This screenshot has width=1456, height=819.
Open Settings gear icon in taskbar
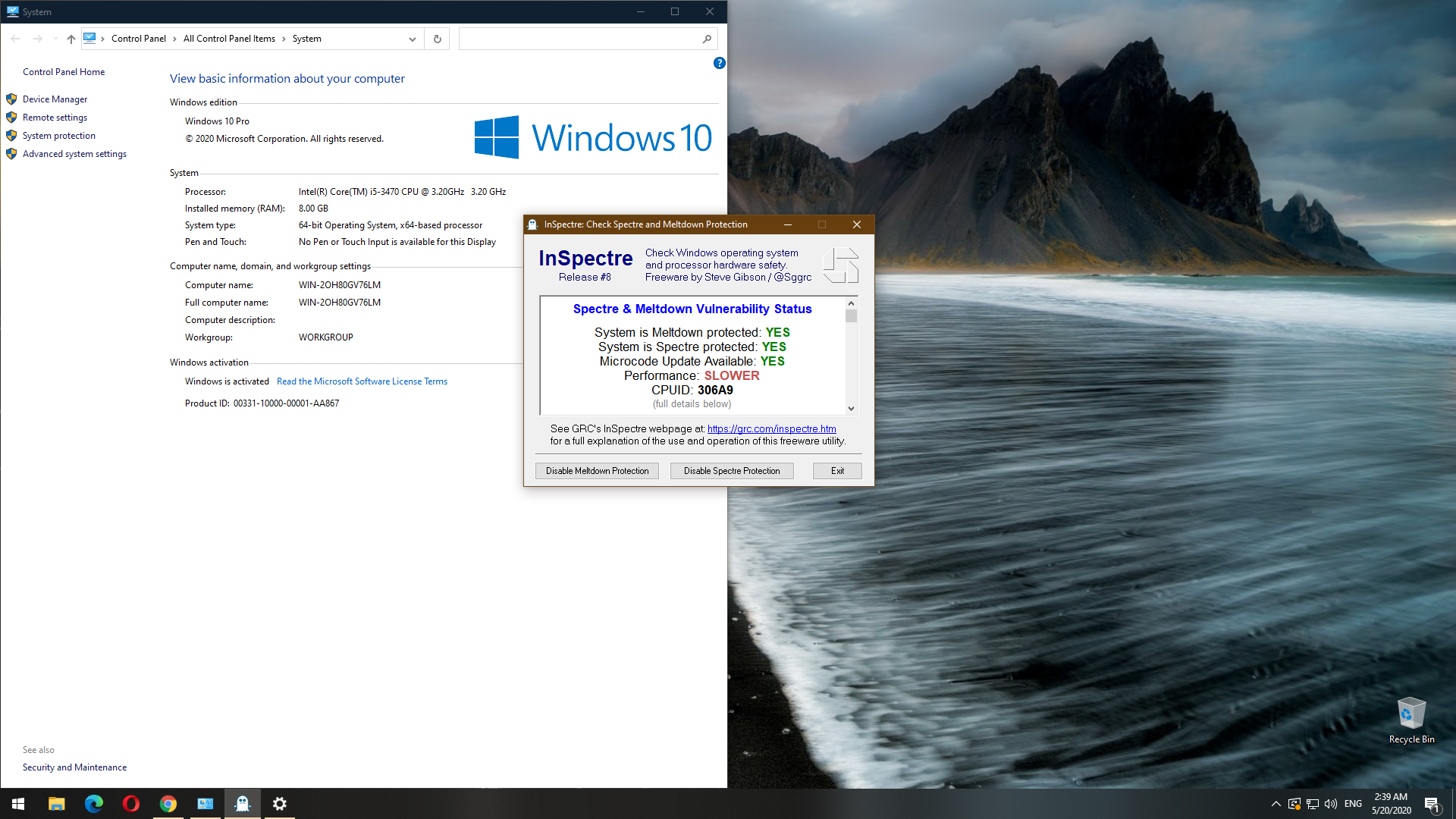pyautogui.click(x=280, y=804)
